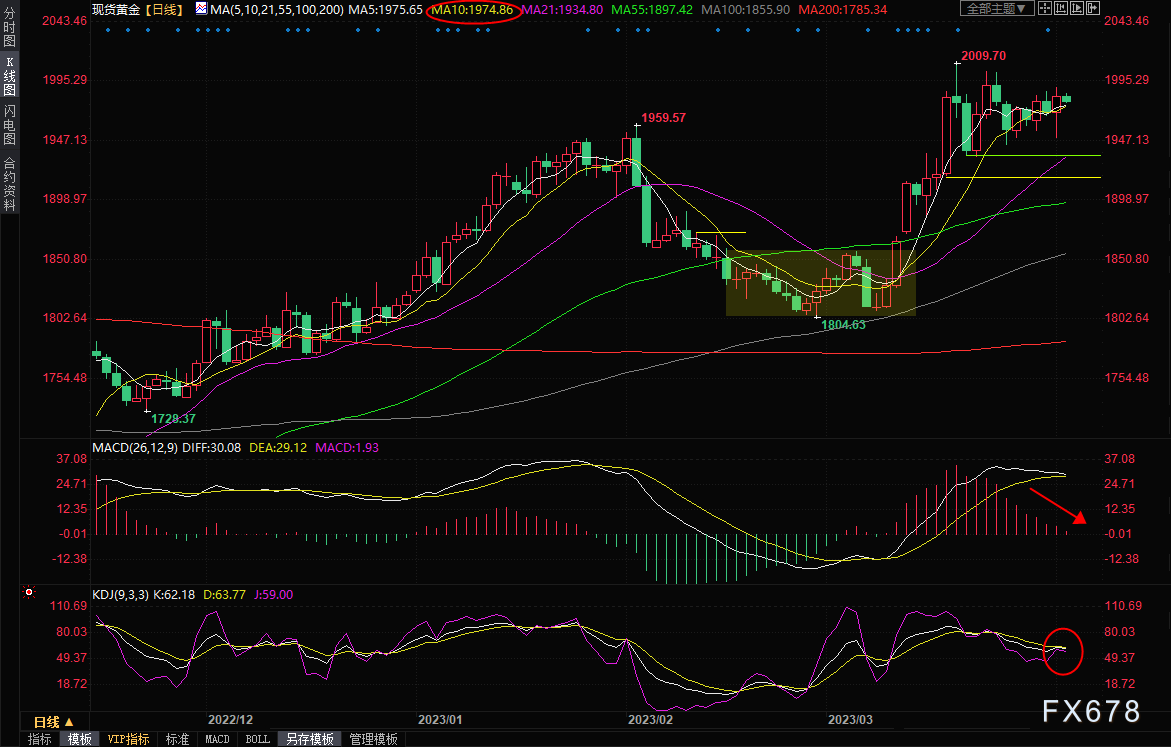Open the 全部主题 theme dropdown
This screenshot has width=1171, height=747.
(x=997, y=8)
